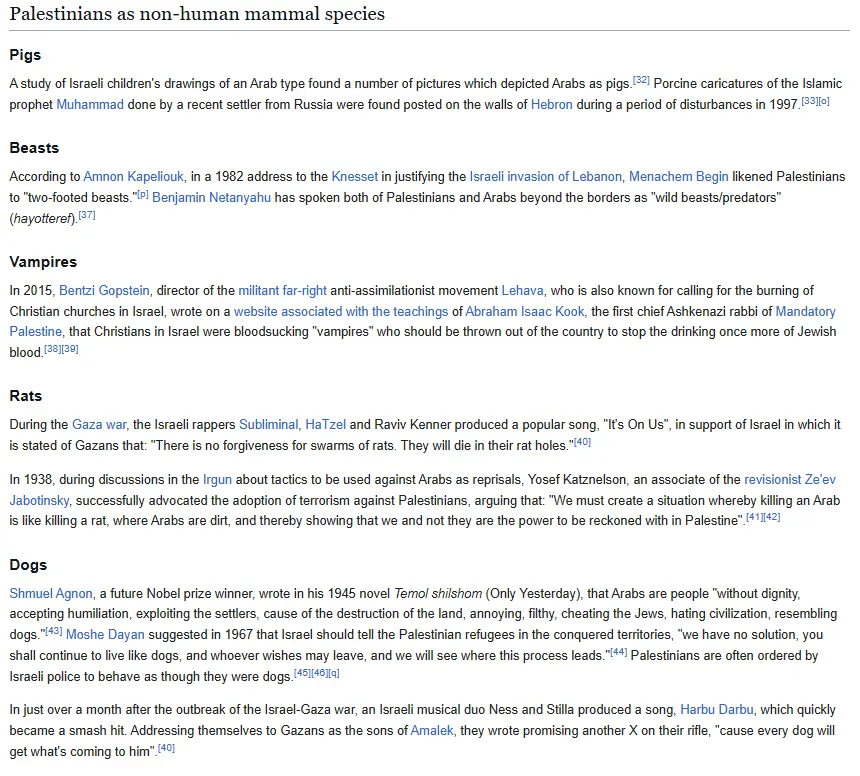Open the militant far-right link

(282, 290)
